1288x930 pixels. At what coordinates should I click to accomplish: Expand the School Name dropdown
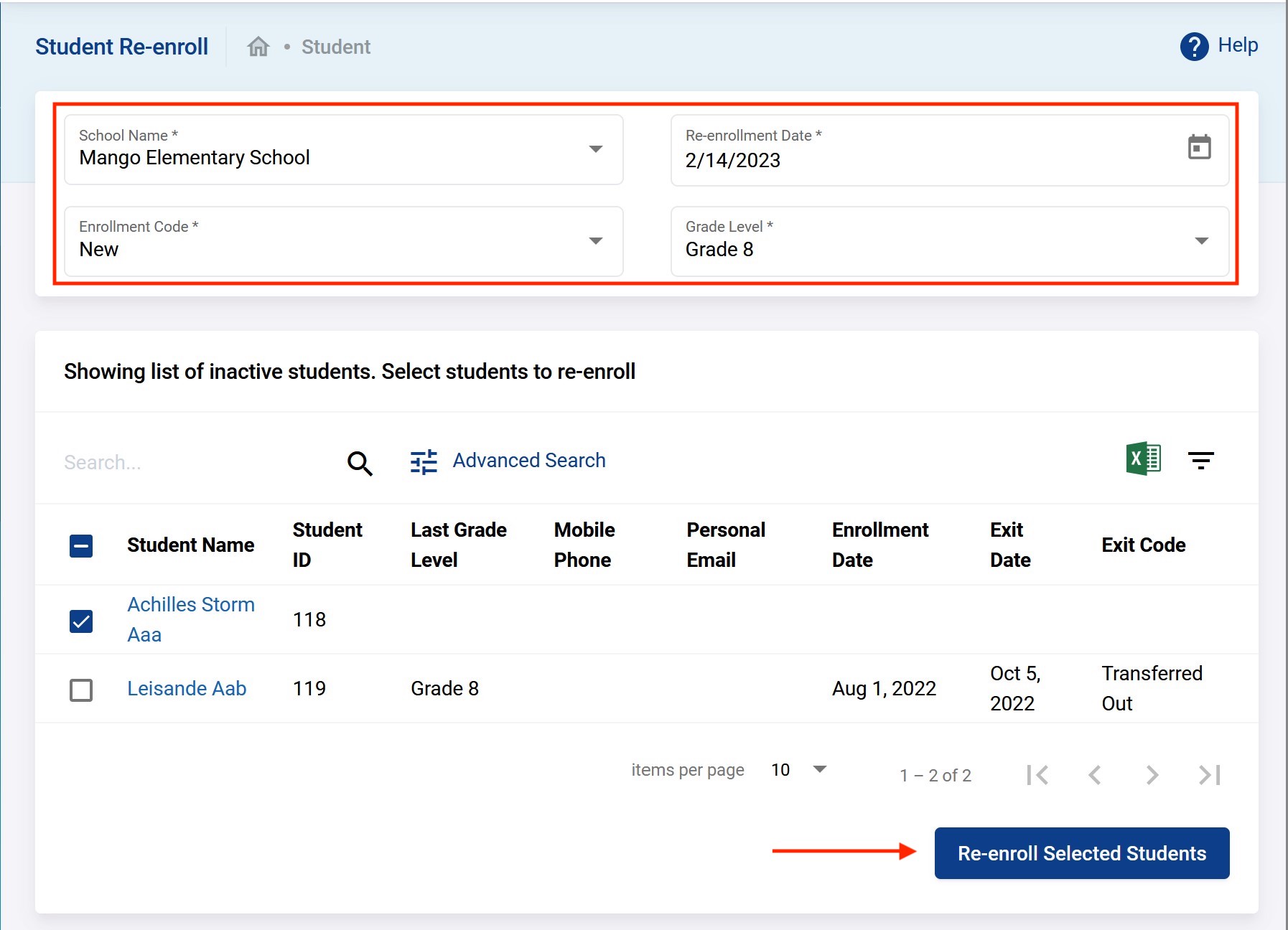coord(595,149)
